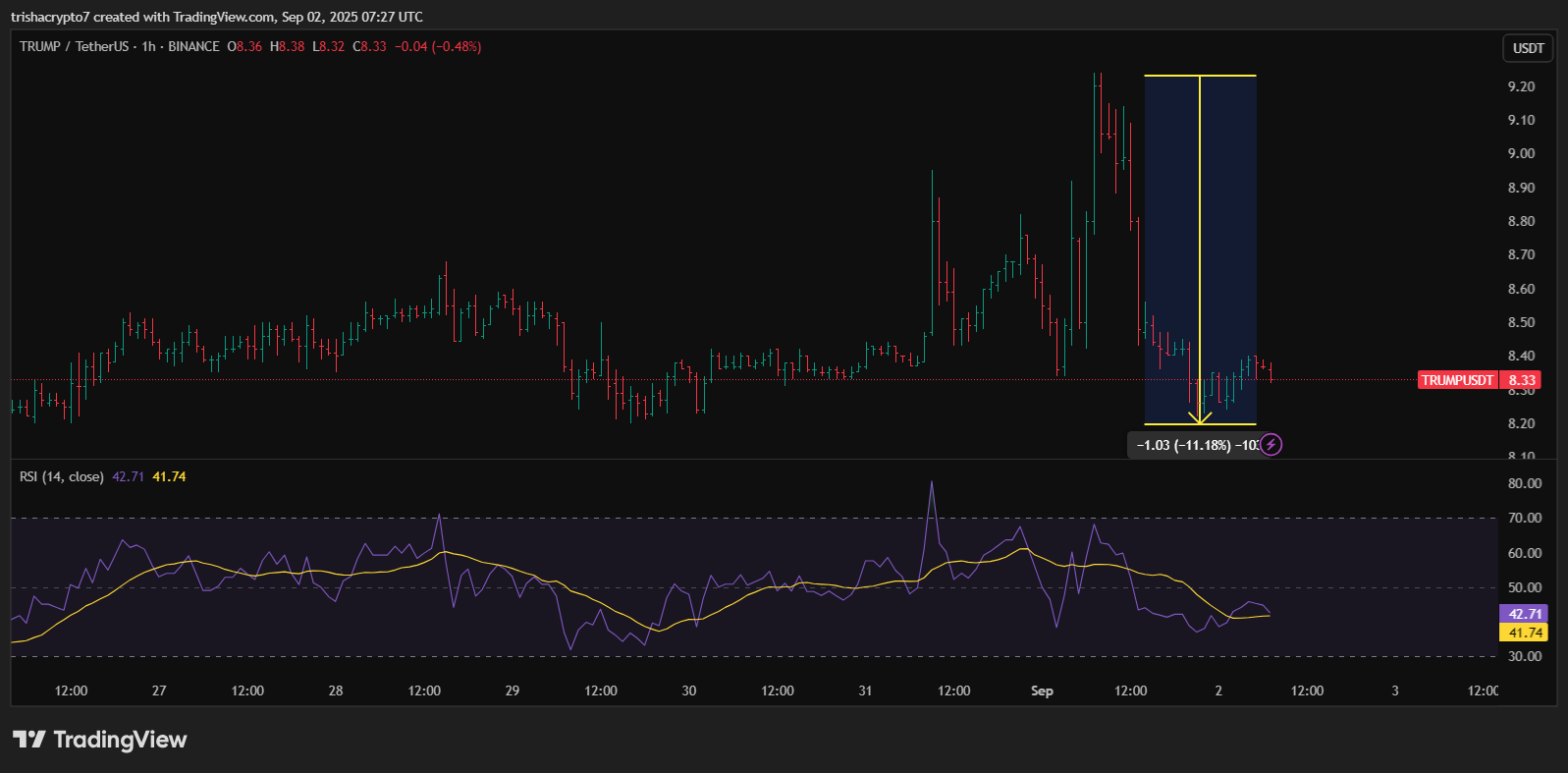
Task: Click the 8.90 price axis label
Action: click(x=1521, y=188)
